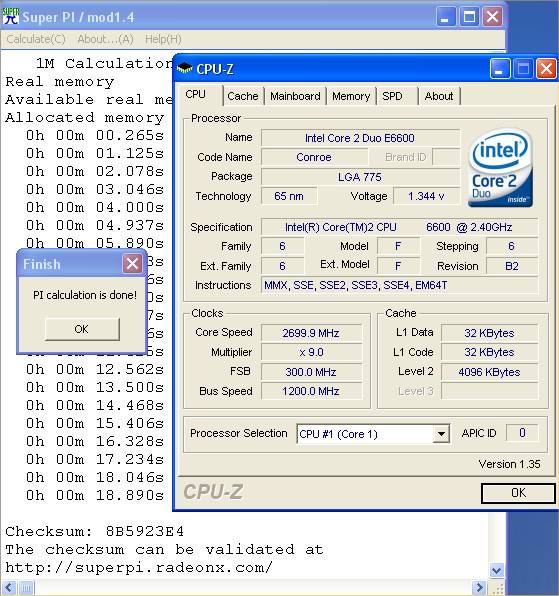Click the CPU #1 (Core 1) combo box

[373, 434]
